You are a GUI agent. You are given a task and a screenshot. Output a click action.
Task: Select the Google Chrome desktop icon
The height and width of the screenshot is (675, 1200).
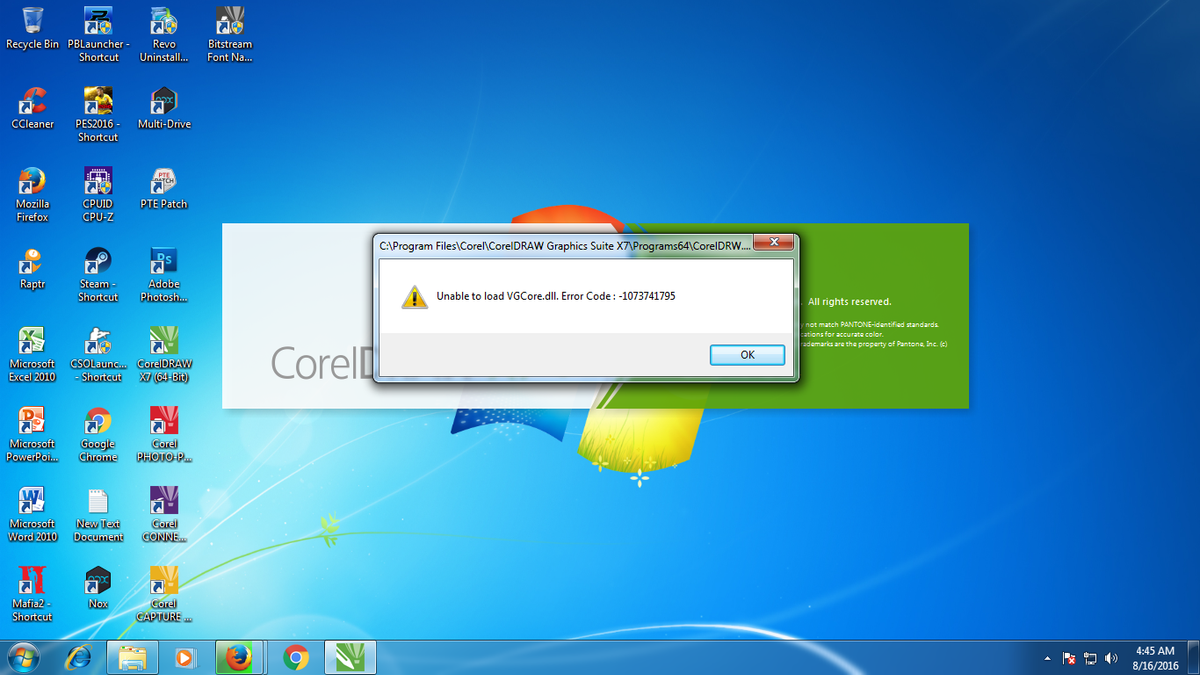98,433
